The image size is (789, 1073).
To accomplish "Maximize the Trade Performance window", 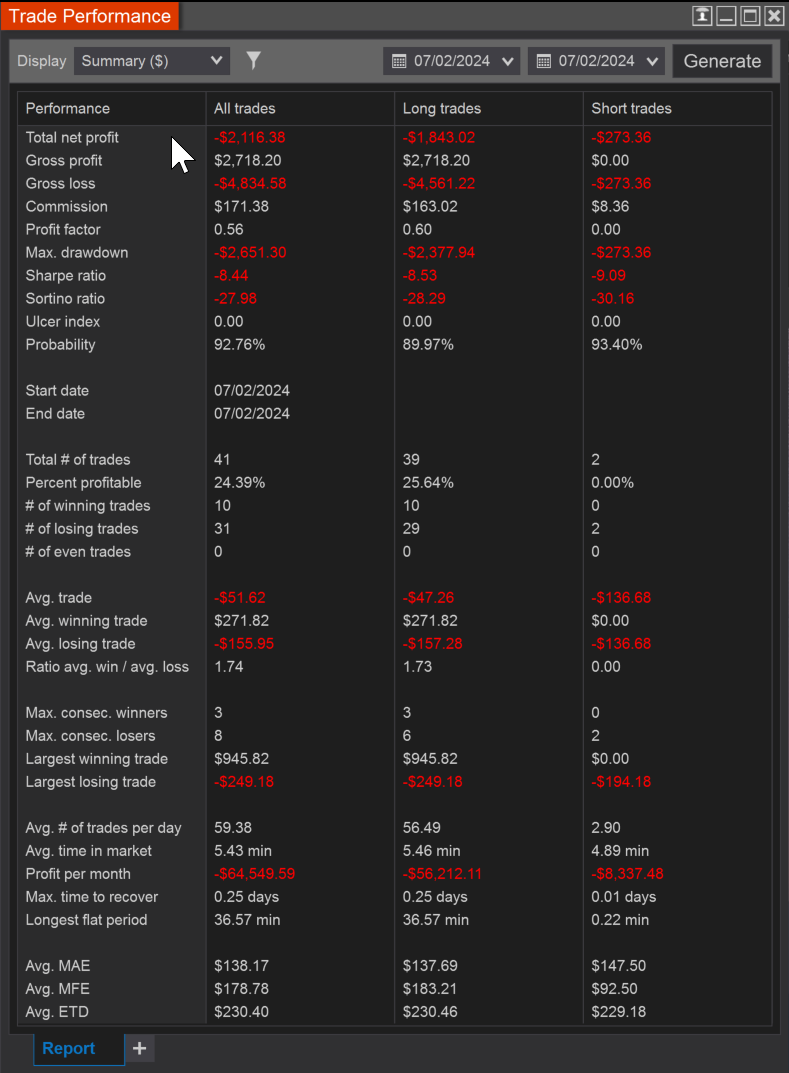I will pos(751,16).
